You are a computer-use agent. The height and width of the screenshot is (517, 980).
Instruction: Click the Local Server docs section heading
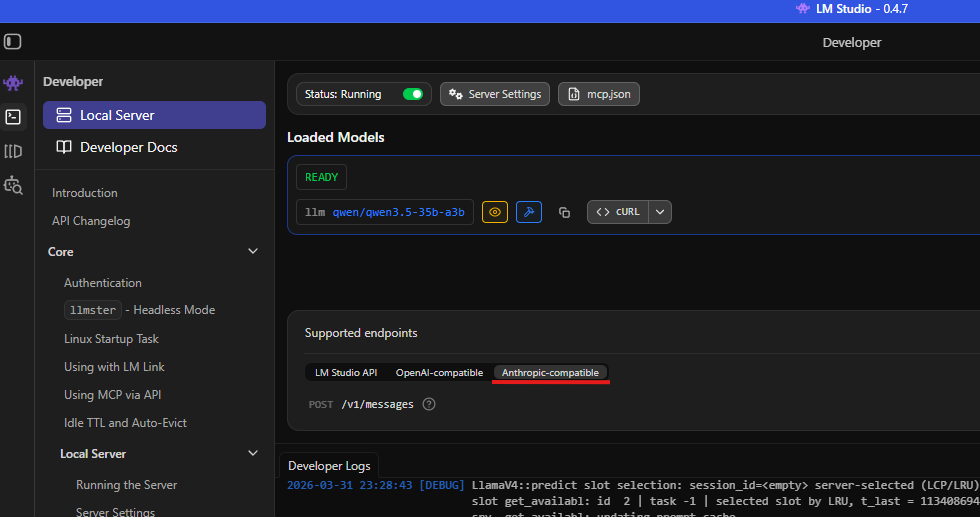click(92, 454)
